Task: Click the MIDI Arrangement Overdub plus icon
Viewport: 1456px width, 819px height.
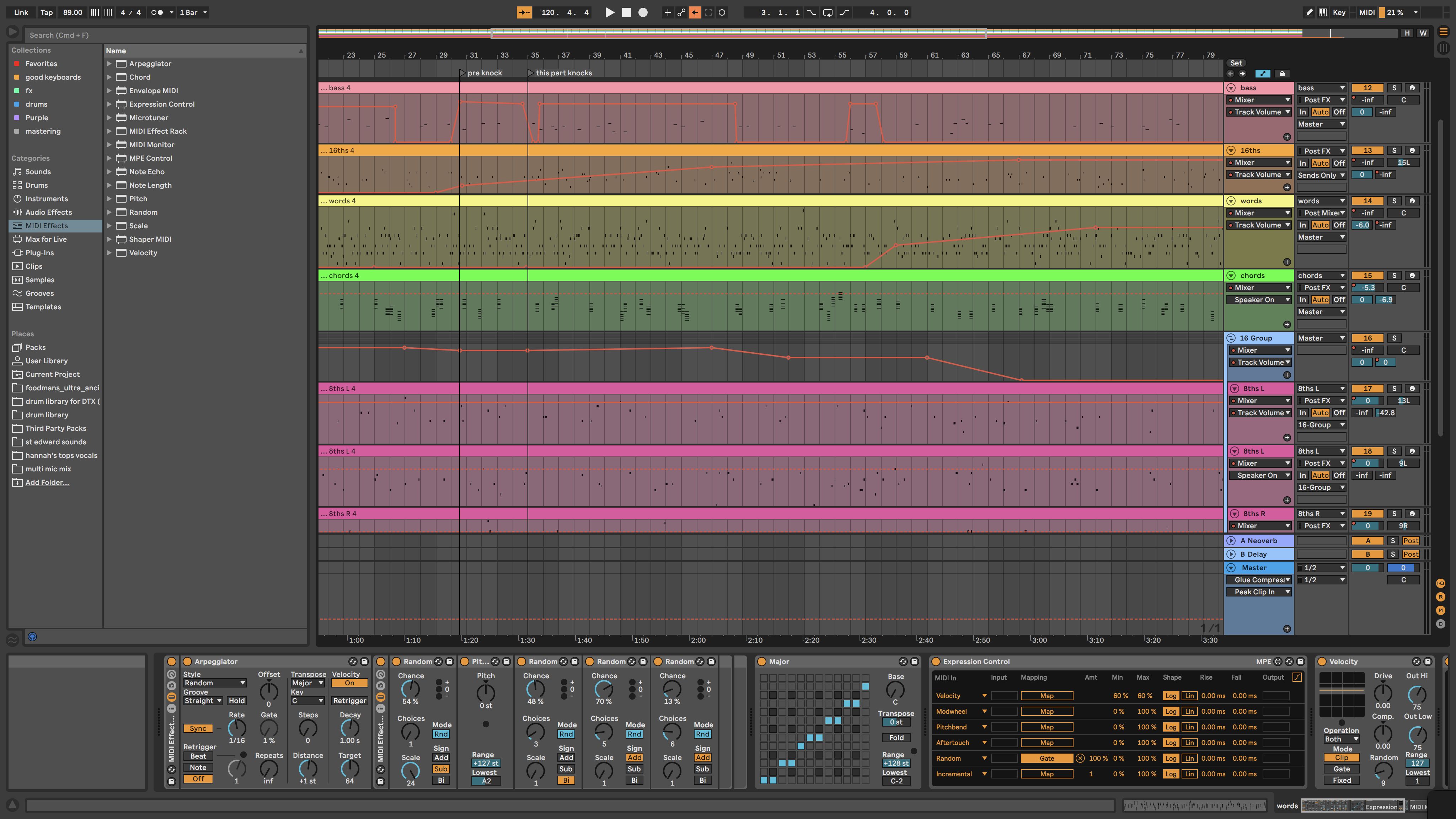Action: pos(668,12)
